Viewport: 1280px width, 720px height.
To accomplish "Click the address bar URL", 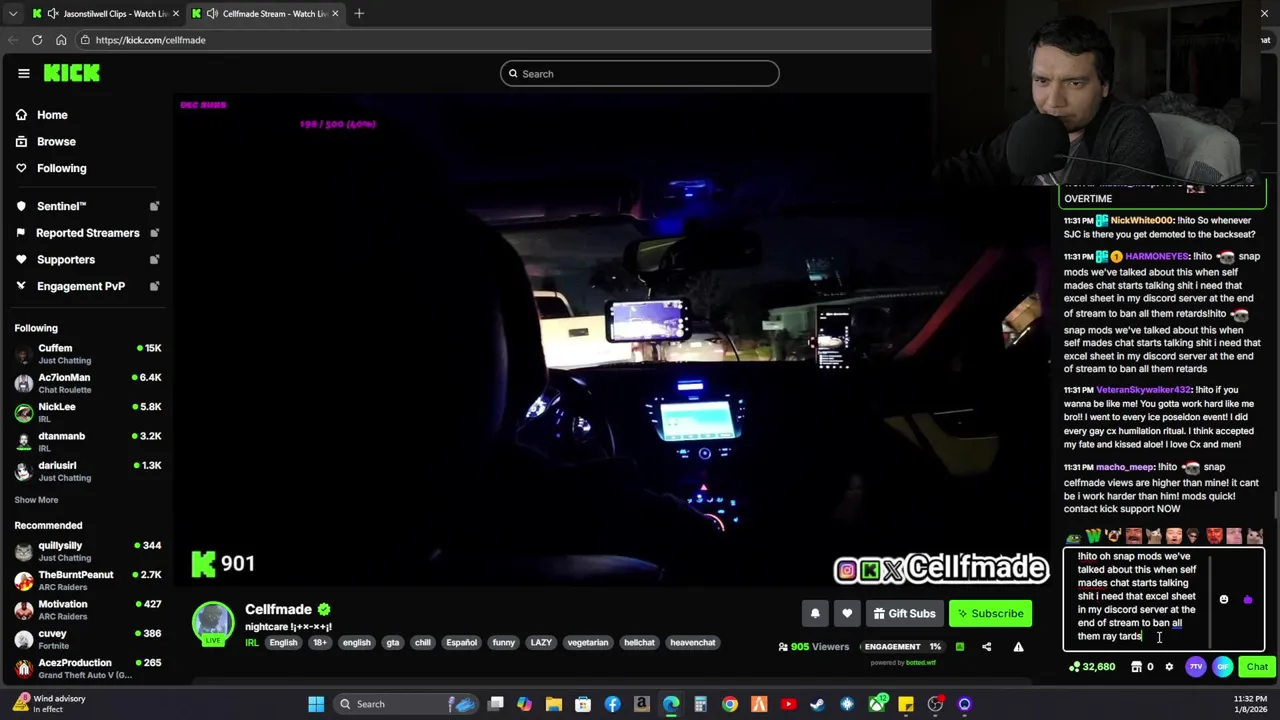I will point(150,40).
